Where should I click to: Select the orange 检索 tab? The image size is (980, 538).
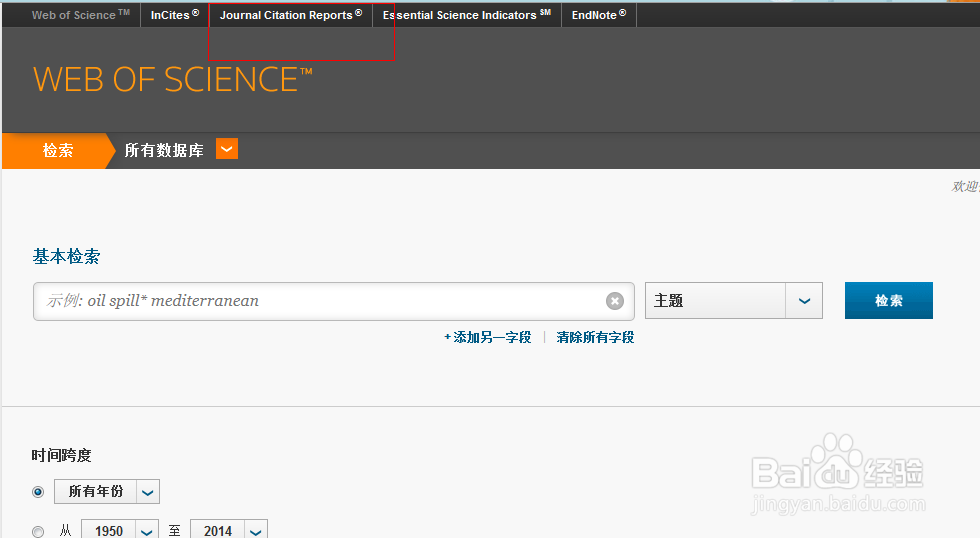click(x=58, y=151)
